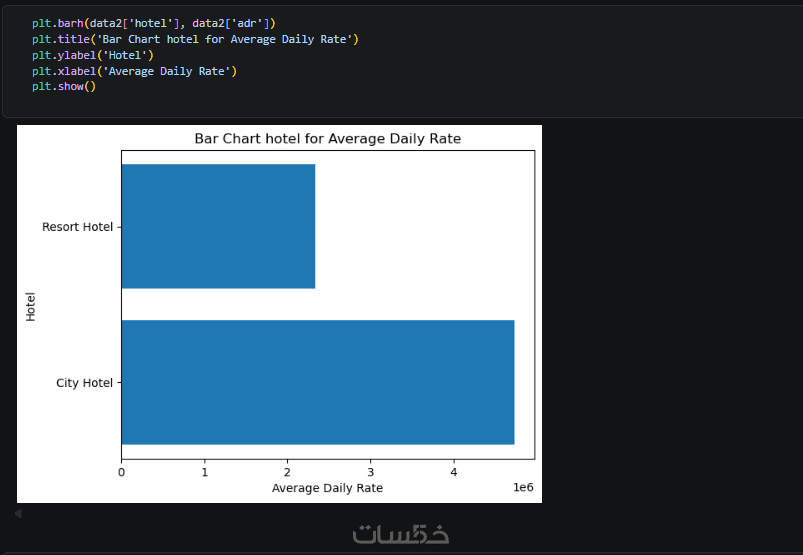803x555 pixels.
Task: Click the x-axis tick label 2
Action: (x=288, y=472)
